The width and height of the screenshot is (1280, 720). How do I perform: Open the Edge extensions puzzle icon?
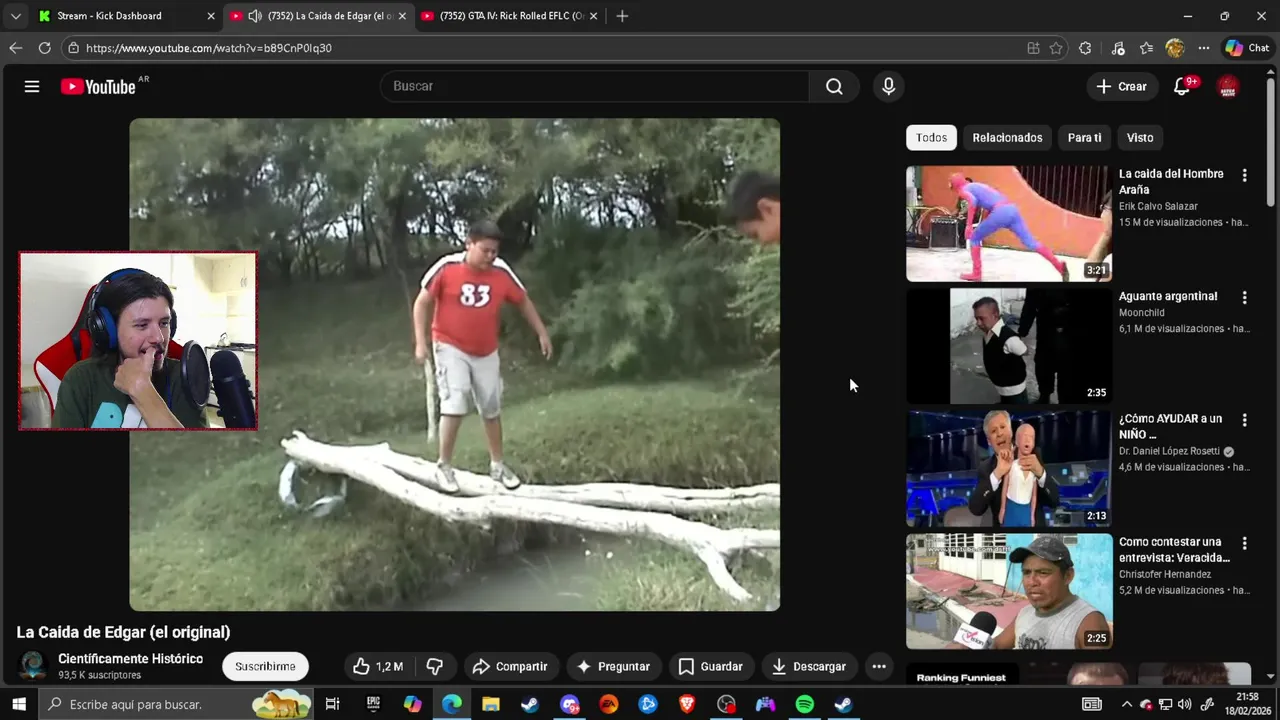coord(1085,48)
